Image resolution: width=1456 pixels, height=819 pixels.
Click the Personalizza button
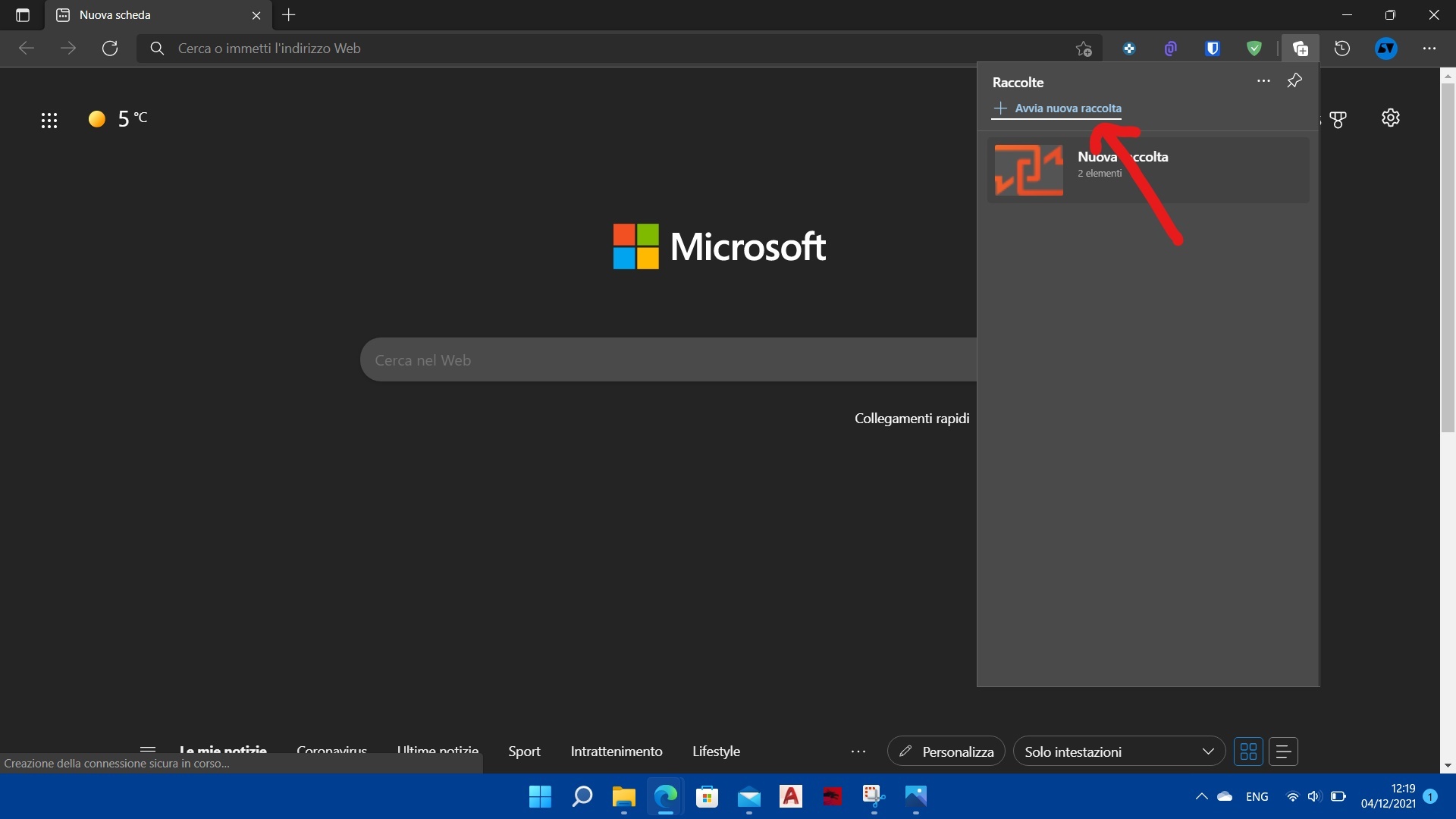coord(946,752)
